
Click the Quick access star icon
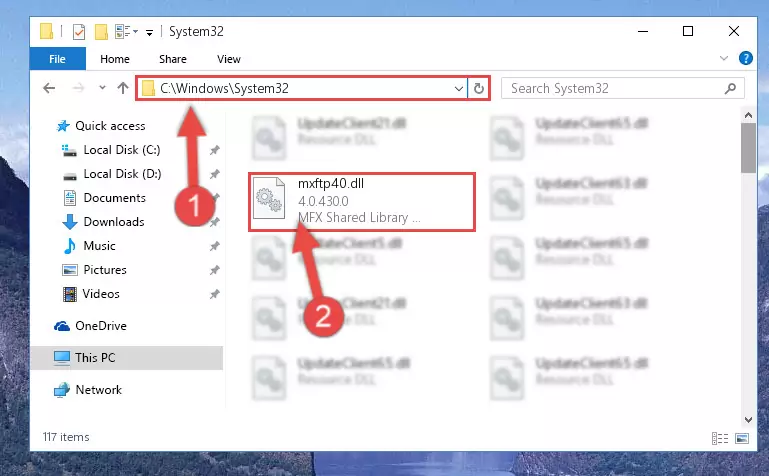(x=63, y=126)
